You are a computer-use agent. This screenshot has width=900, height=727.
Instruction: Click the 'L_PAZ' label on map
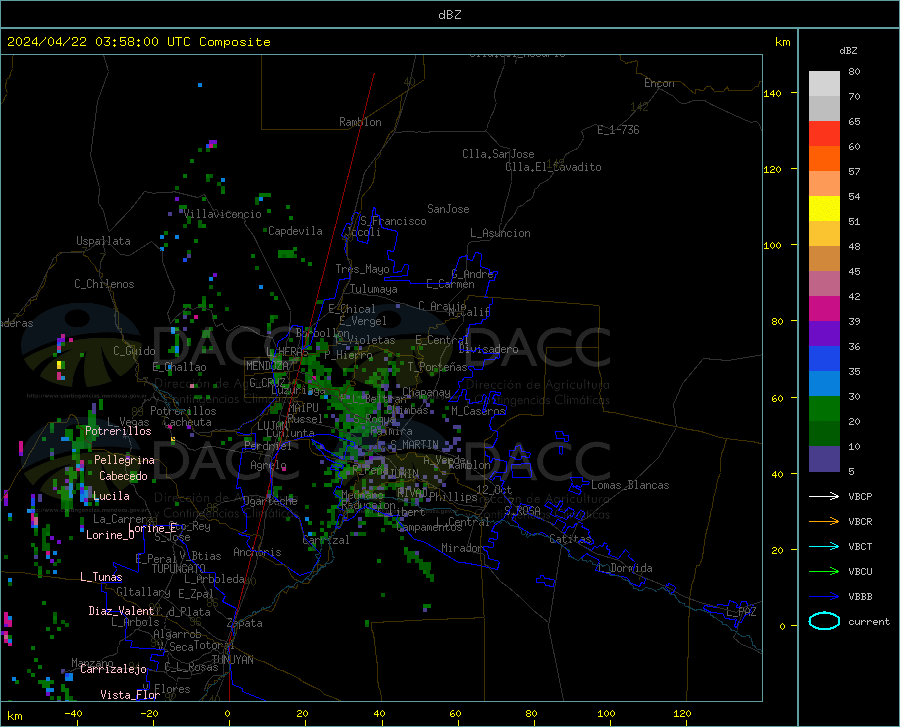[741, 612]
